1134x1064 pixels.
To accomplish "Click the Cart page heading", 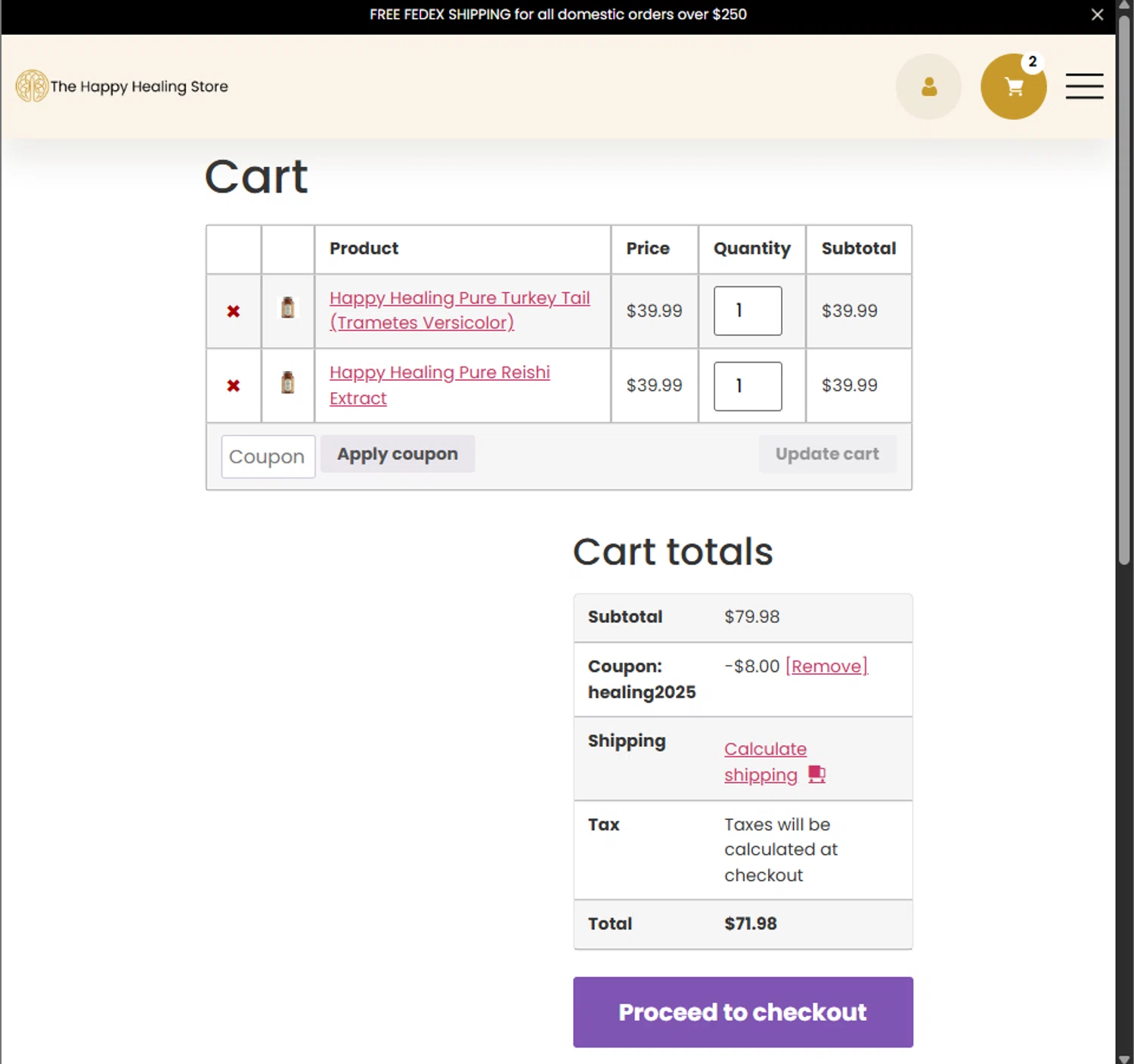I will [256, 177].
